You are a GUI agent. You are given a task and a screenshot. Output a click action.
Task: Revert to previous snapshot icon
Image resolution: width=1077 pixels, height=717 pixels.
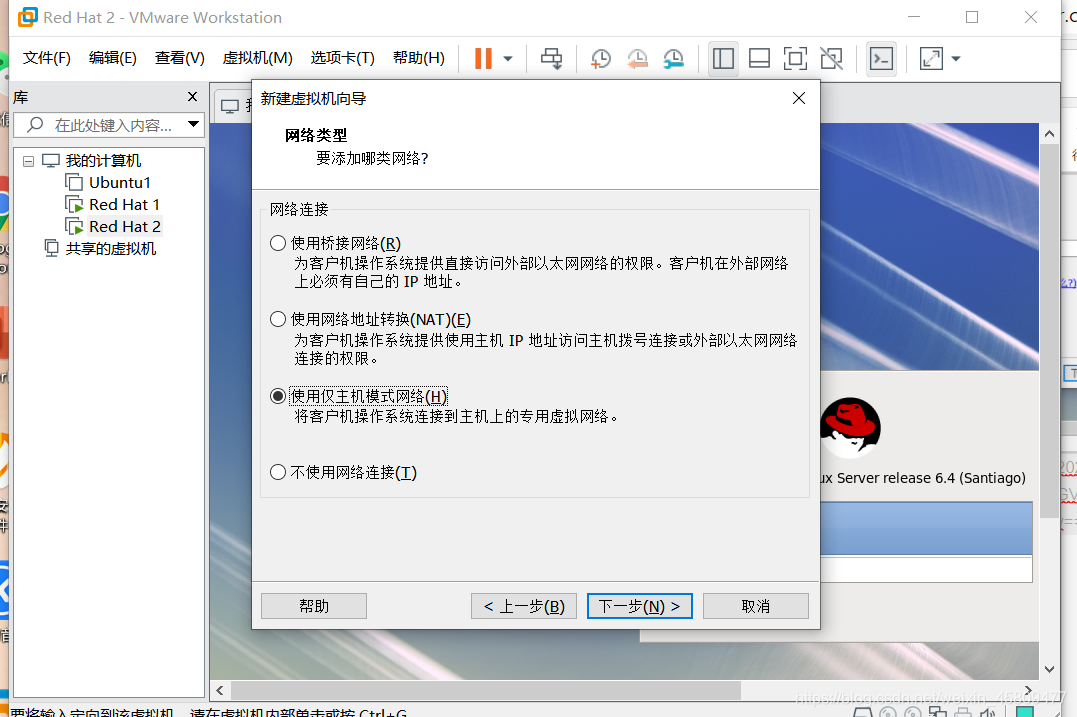click(637, 58)
